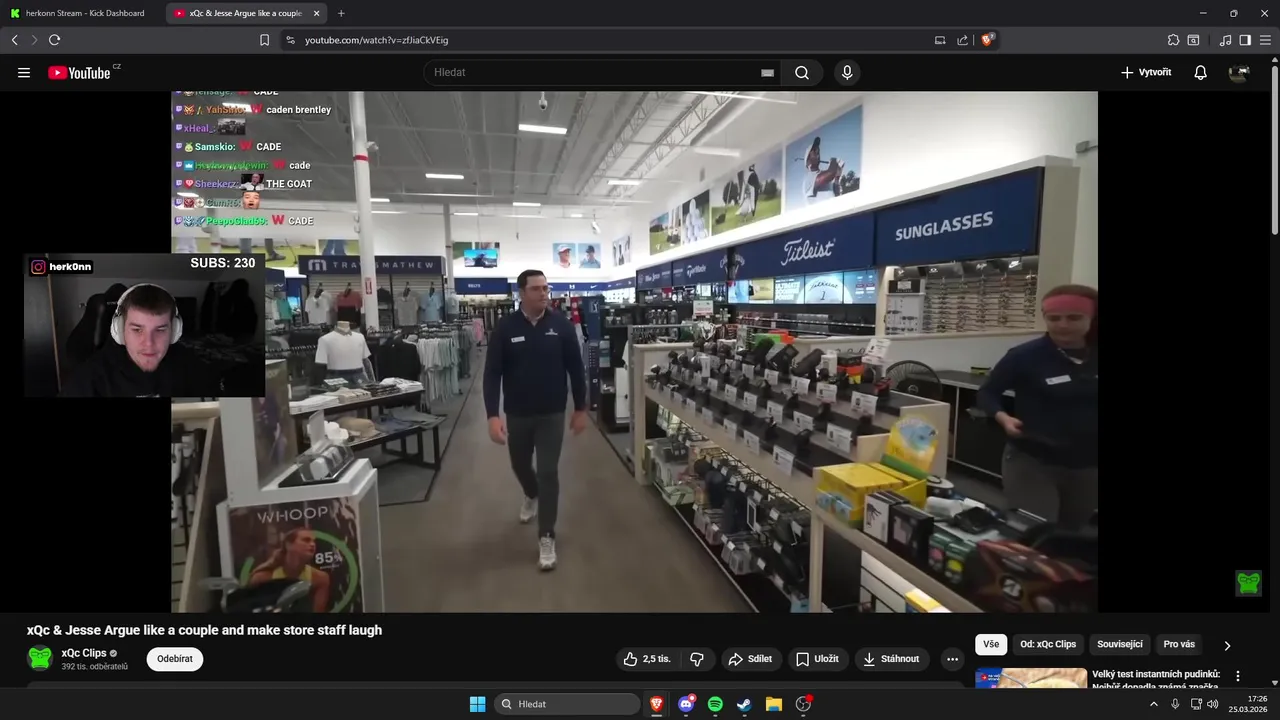Open options for the pudinků video
The height and width of the screenshot is (720, 1280).
click(1238, 676)
